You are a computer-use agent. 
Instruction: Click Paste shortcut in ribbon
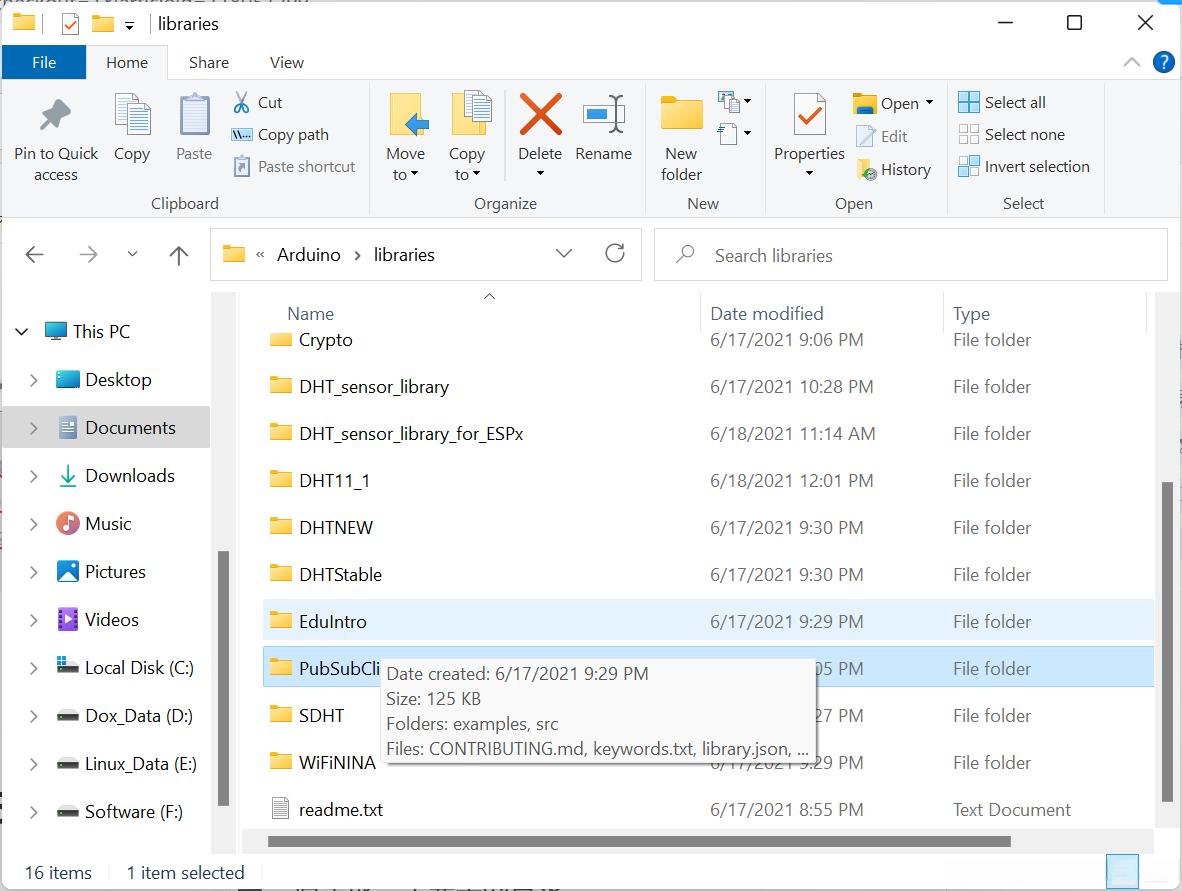(x=294, y=167)
